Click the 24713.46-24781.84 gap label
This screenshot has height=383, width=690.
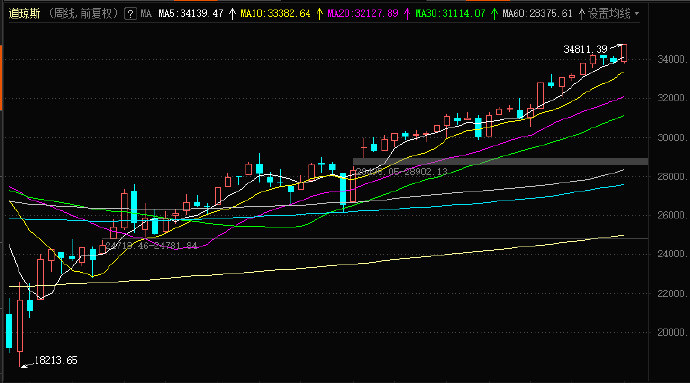(151, 246)
